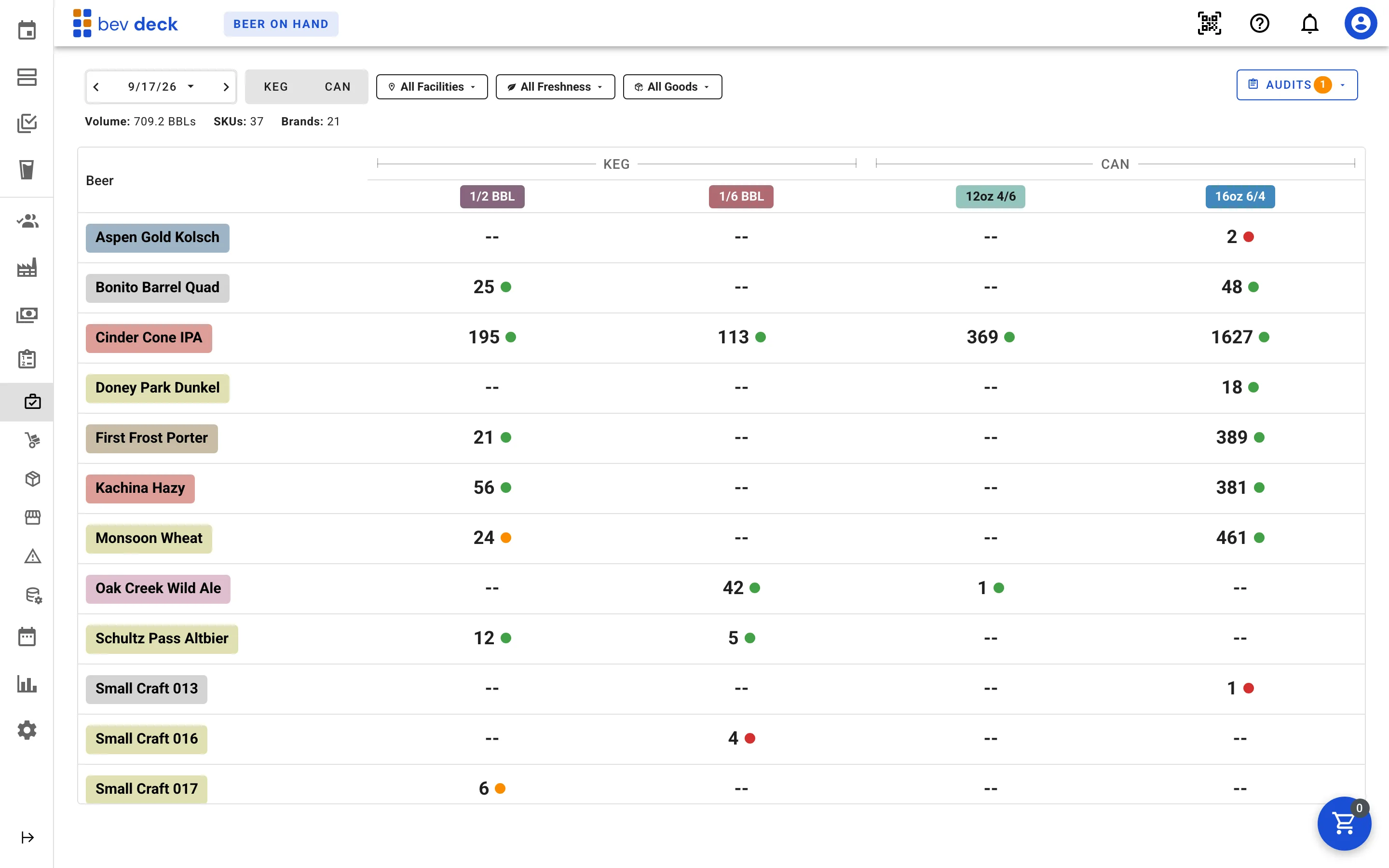Viewport: 1389px width, 868px height.
Task: Open the help question mark icon
Action: pyautogui.click(x=1259, y=24)
